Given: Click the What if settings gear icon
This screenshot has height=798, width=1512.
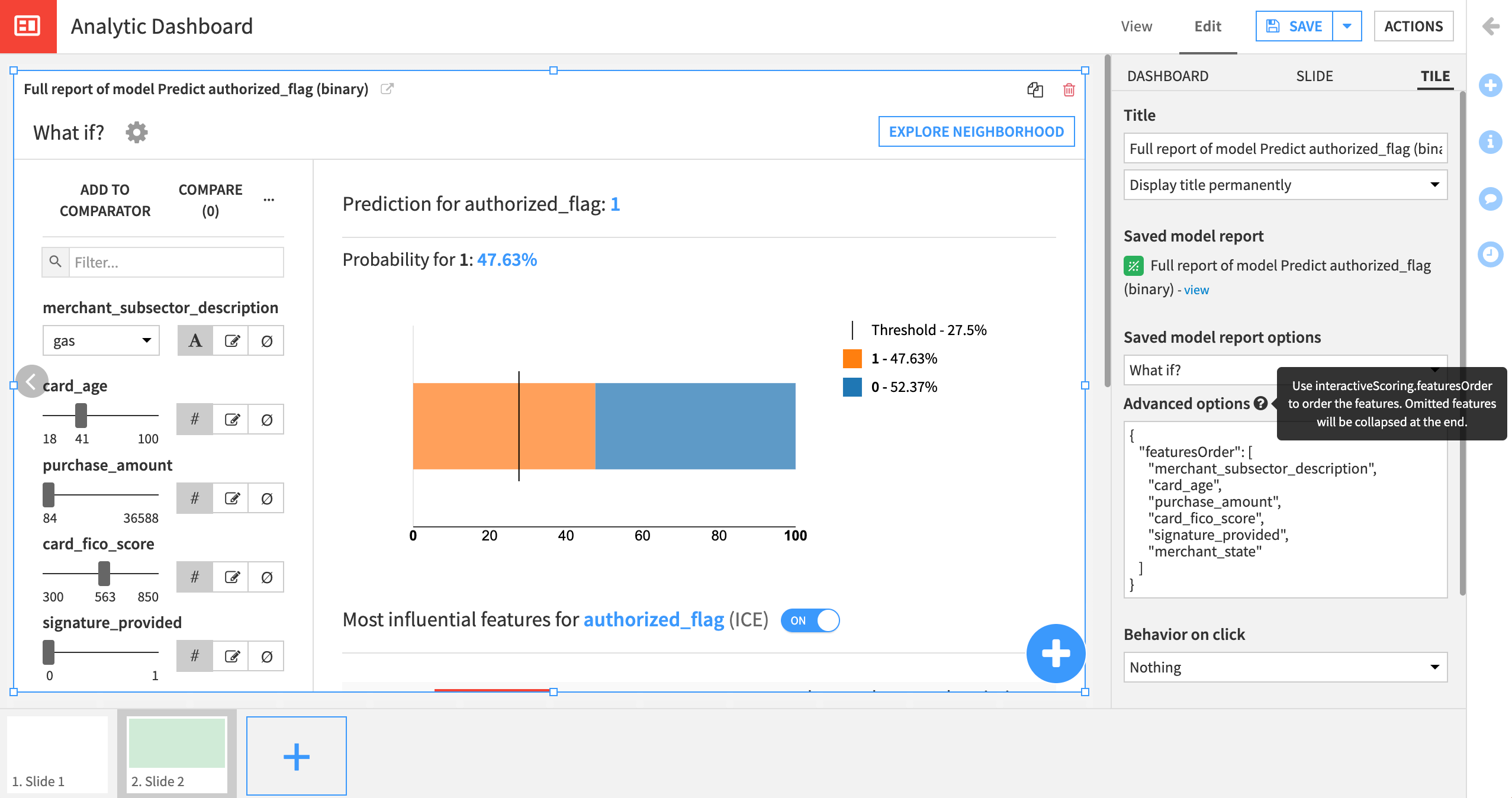Looking at the screenshot, I should [137, 133].
